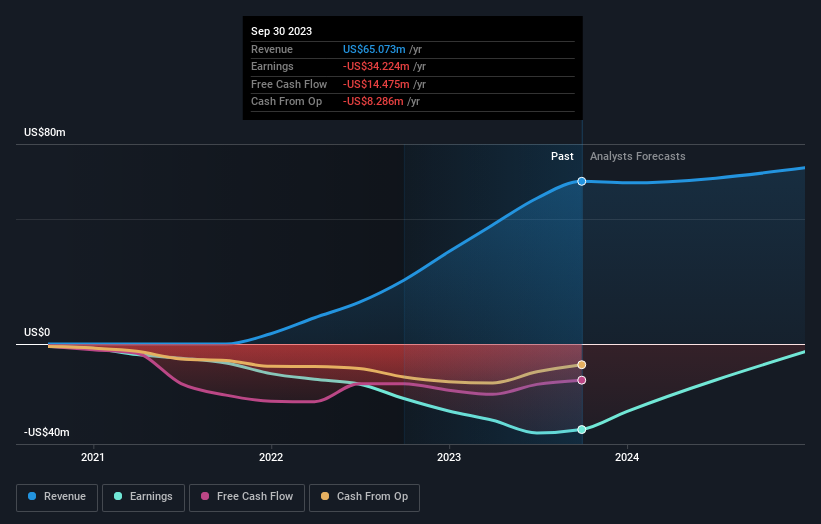Image resolution: width=821 pixels, height=524 pixels.
Task: Click the Cash From Op label in tooltip
Action: (286, 102)
